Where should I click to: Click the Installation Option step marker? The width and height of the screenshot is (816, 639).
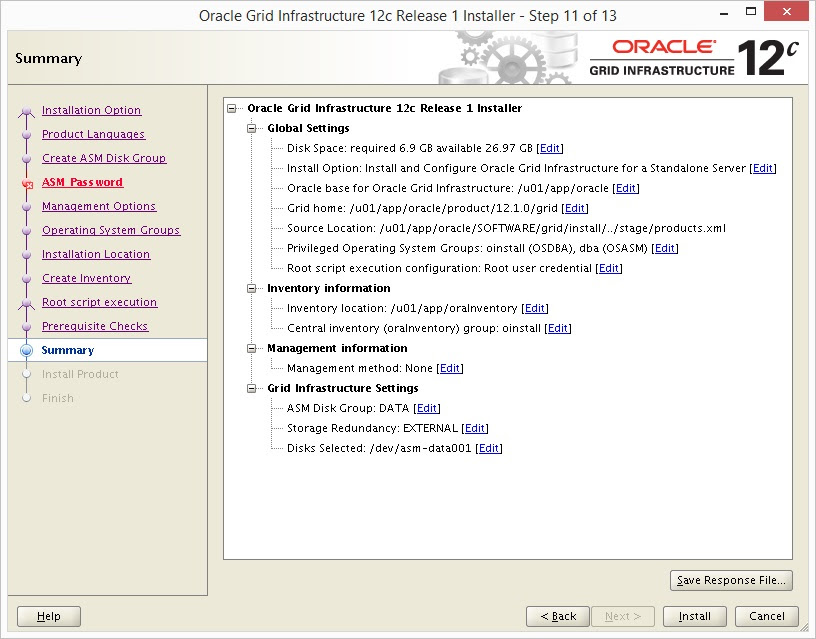[x=27, y=111]
